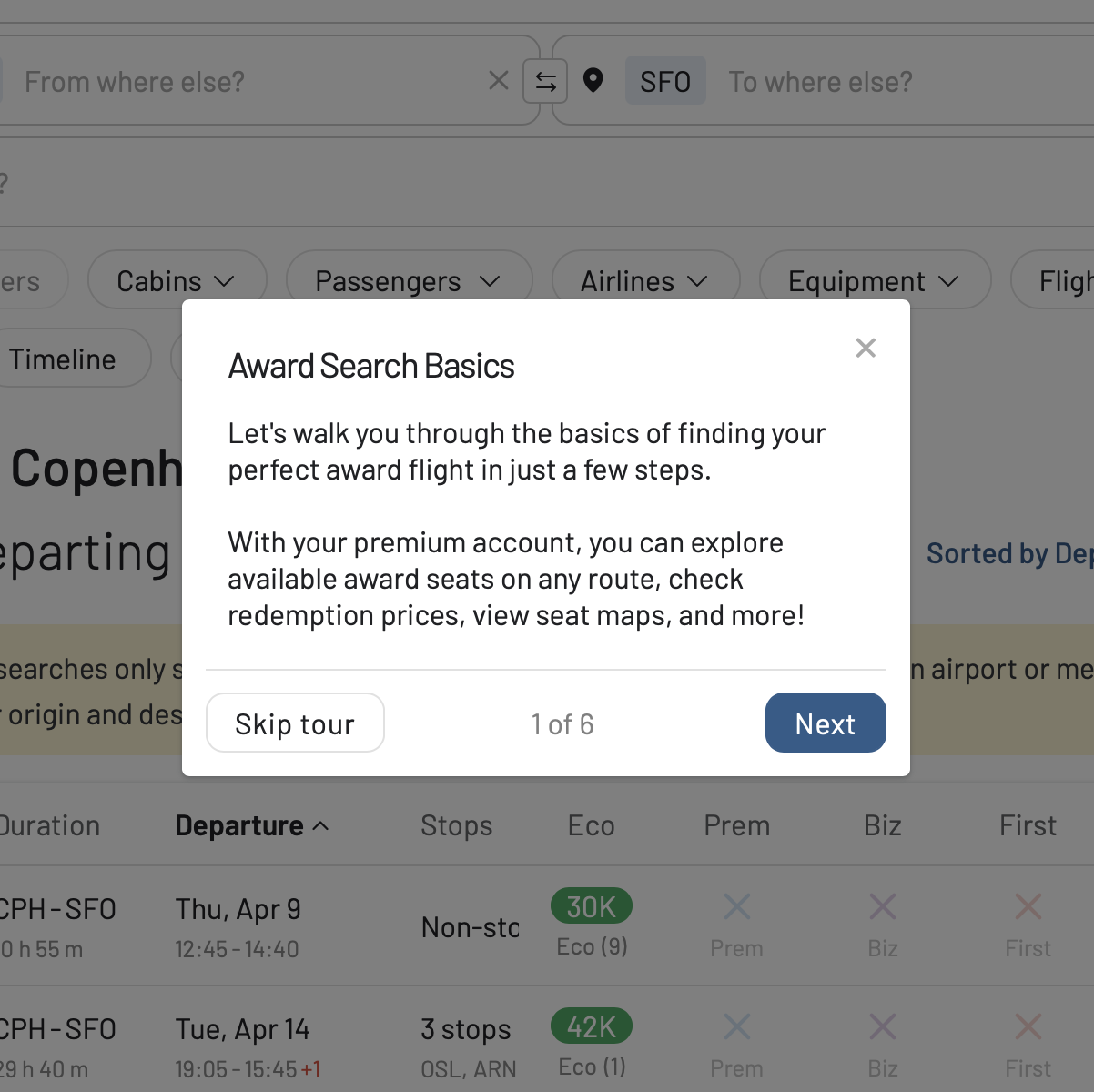Click the Skip tour button
The width and height of the screenshot is (1094, 1092).
pyautogui.click(x=295, y=723)
